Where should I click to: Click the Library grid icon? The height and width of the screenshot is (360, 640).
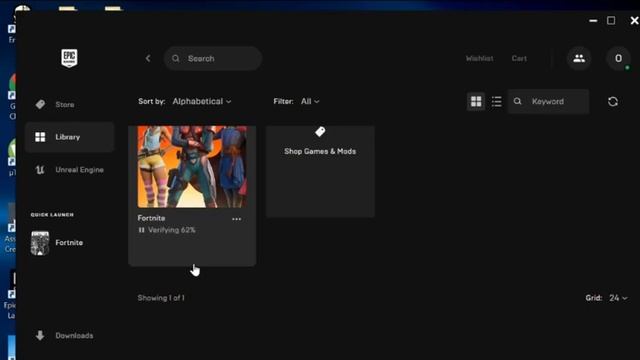coord(40,137)
